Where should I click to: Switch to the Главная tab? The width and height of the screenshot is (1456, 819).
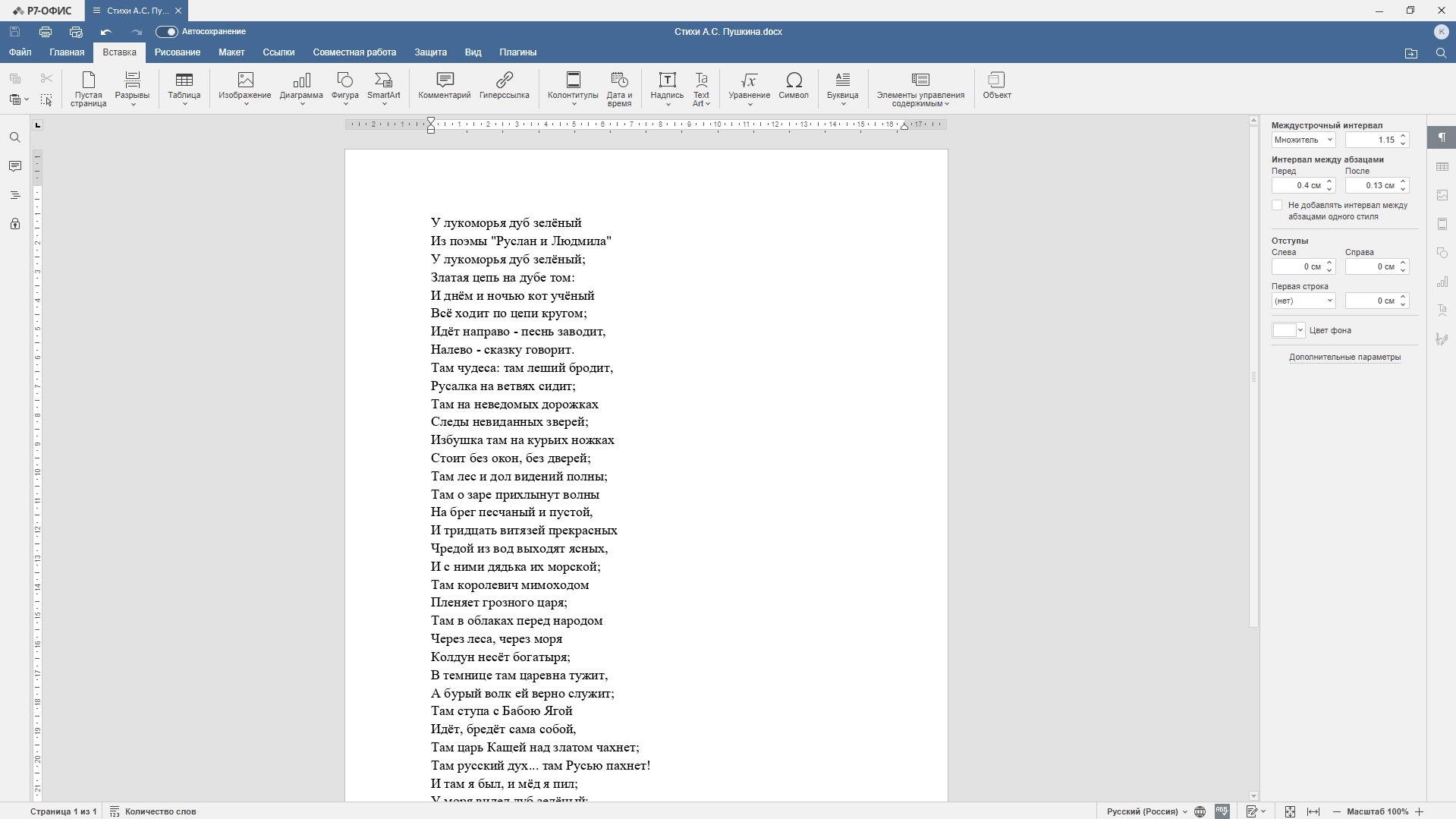click(67, 52)
